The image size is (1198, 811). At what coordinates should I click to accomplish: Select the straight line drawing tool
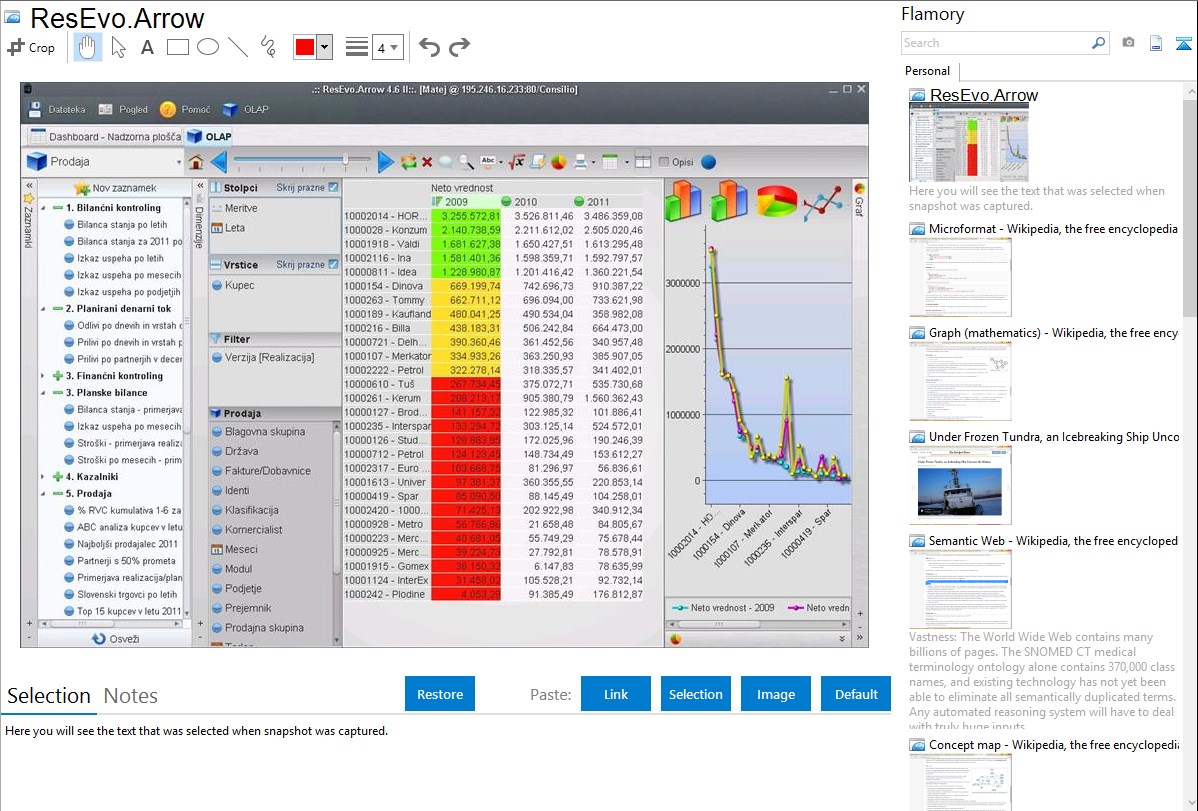[x=238, y=47]
